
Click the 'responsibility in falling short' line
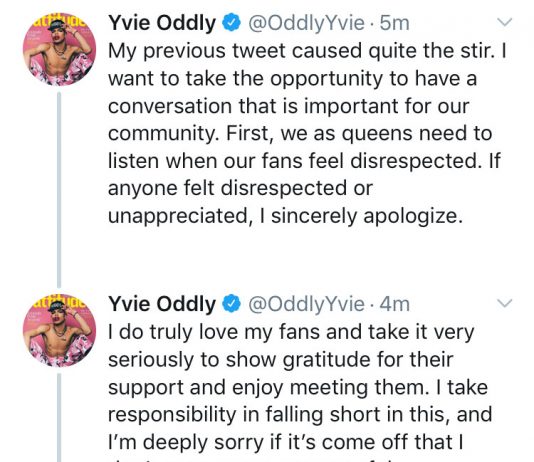click(300, 414)
